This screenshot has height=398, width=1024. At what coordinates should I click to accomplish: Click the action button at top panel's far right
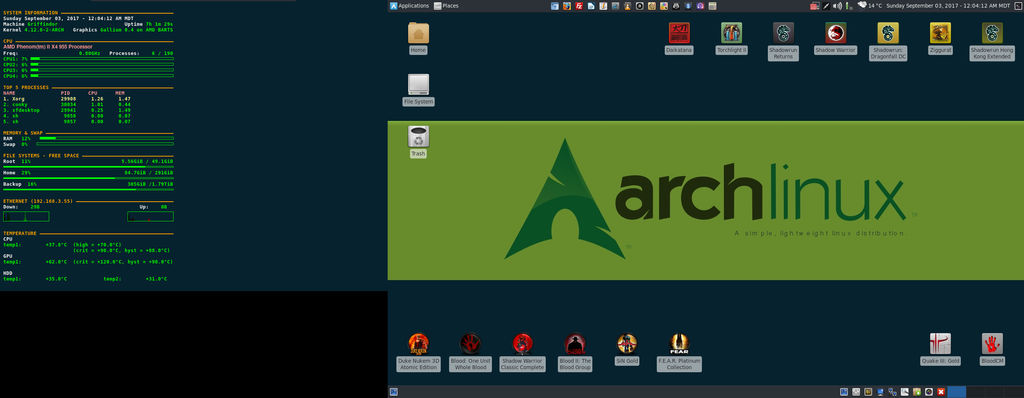click(x=1017, y=6)
